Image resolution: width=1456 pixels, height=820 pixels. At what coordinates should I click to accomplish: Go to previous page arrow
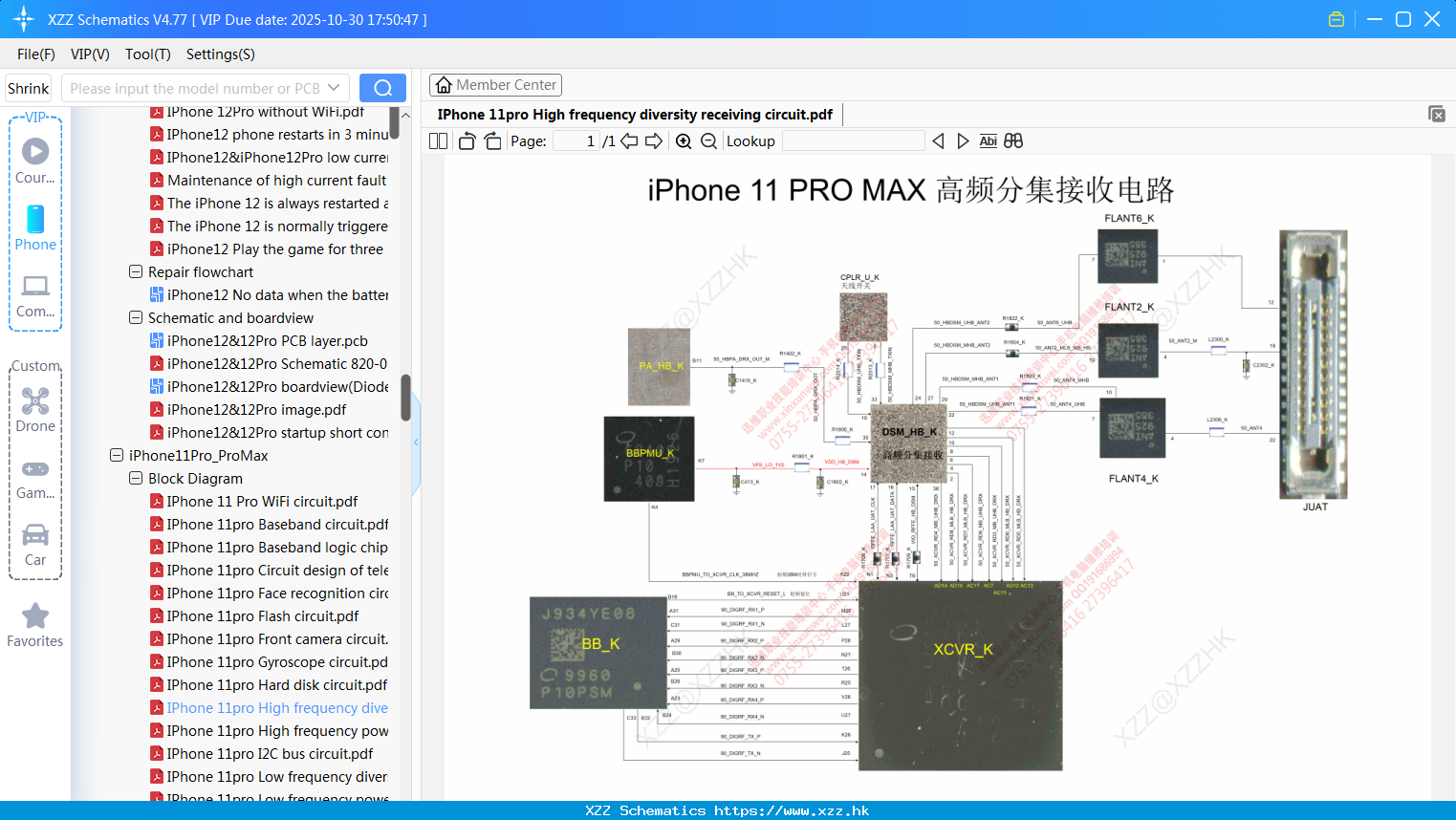tap(629, 141)
